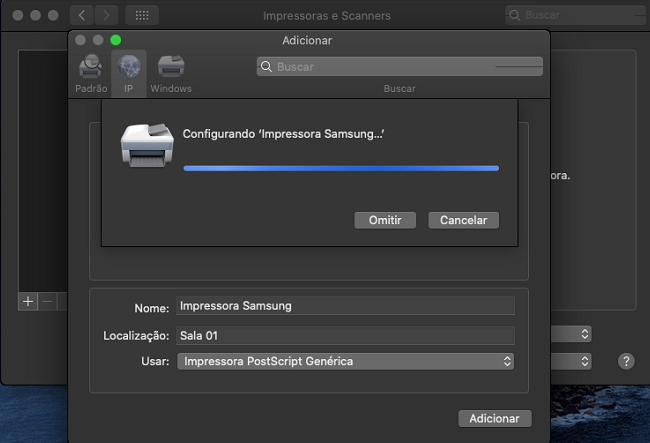Click the Localização field with Sala 01
This screenshot has width=650, height=443.
345,335
